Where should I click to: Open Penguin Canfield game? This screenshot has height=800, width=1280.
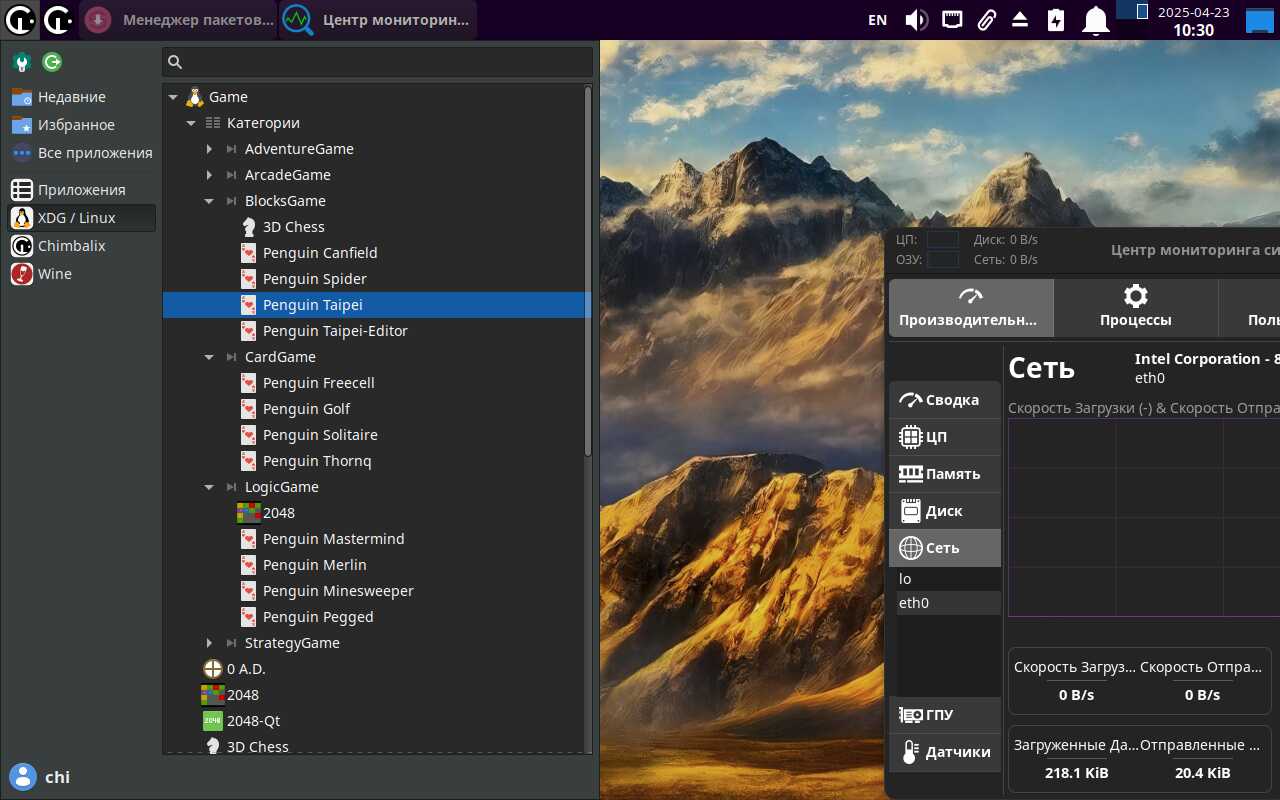[x=320, y=253]
